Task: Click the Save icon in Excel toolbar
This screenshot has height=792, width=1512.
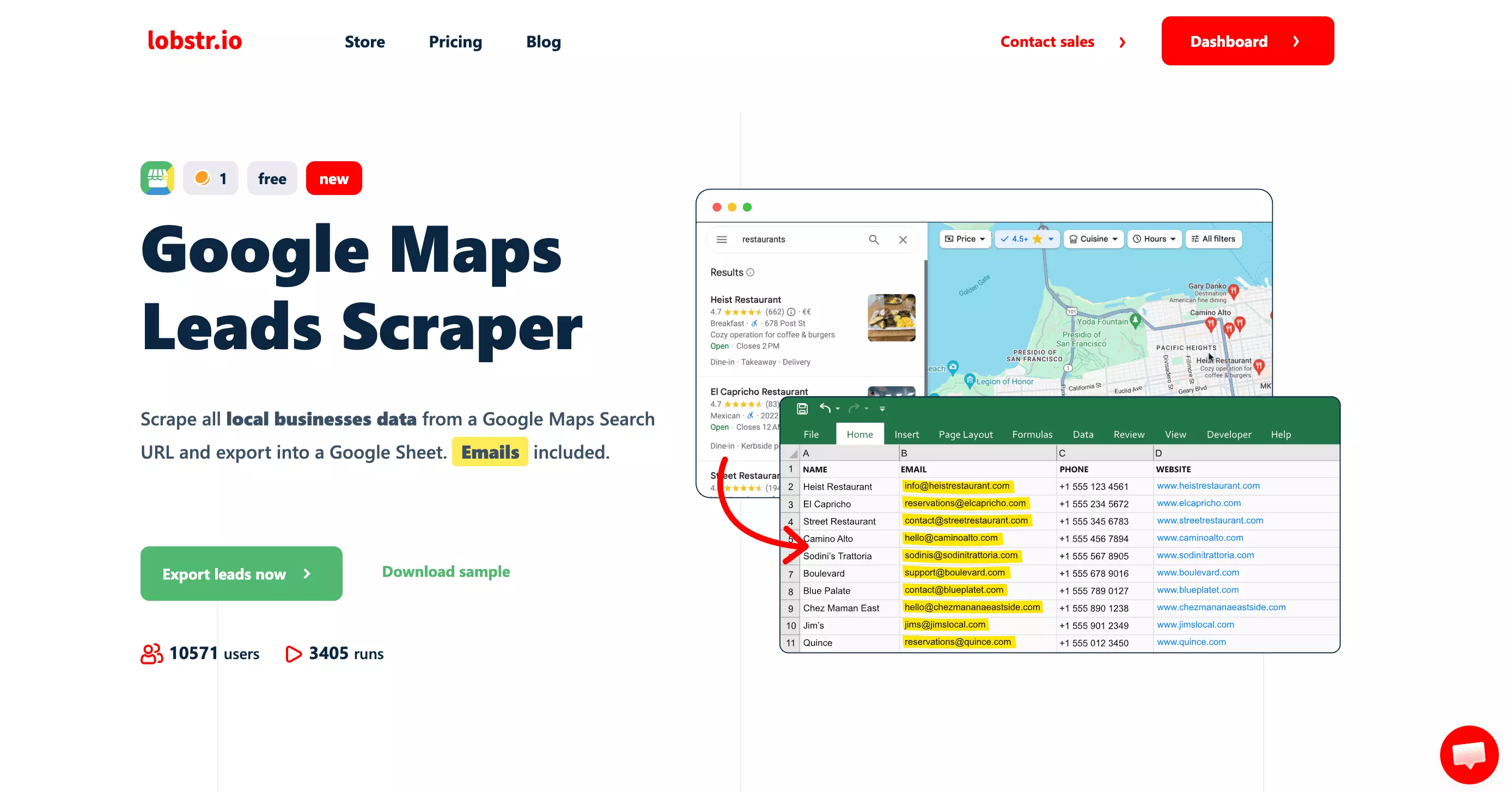Action: [802, 409]
